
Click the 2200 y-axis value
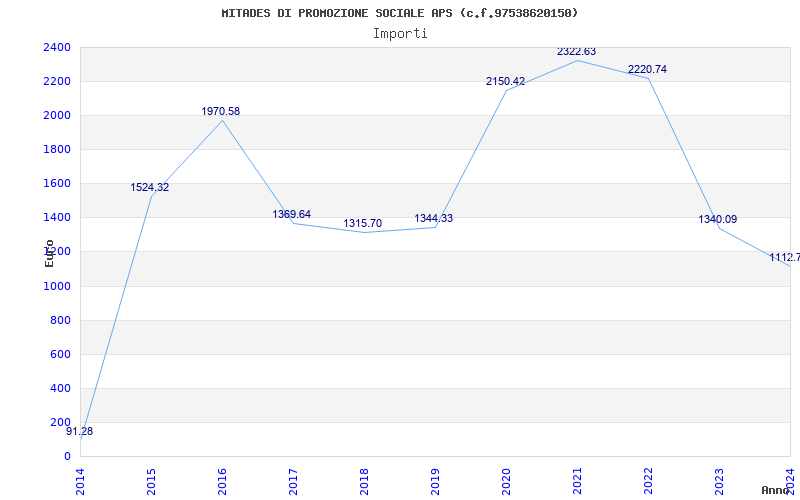click(57, 82)
